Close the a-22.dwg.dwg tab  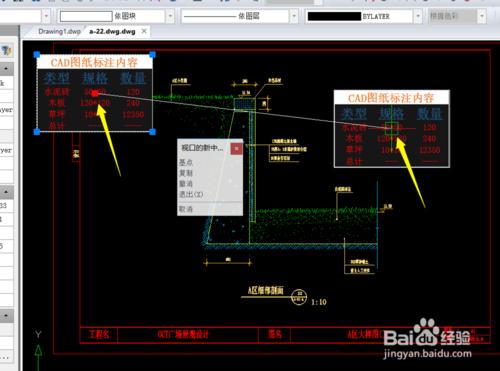pyautogui.click(x=144, y=31)
